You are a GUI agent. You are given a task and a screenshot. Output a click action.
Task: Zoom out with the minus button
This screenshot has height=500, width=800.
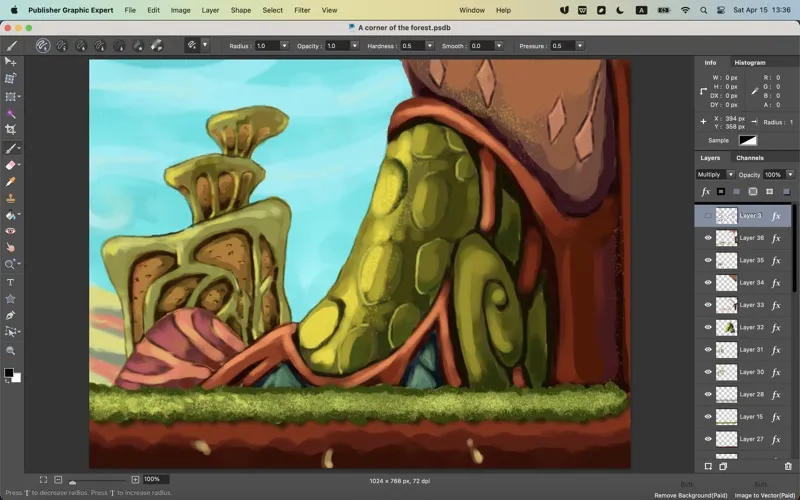coord(58,480)
